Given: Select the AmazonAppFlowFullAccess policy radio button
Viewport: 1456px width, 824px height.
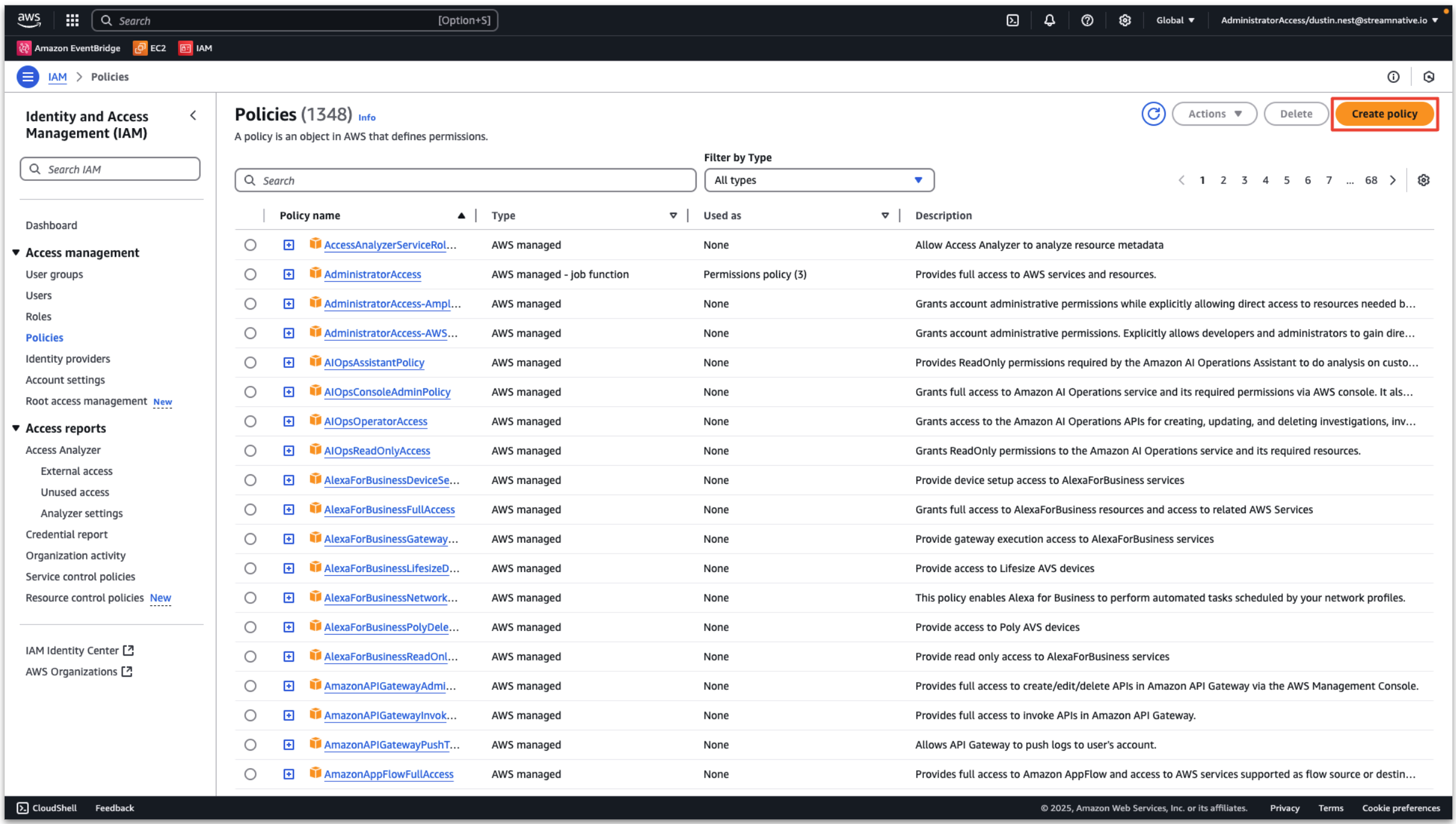Looking at the screenshot, I should [x=250, y=774].
